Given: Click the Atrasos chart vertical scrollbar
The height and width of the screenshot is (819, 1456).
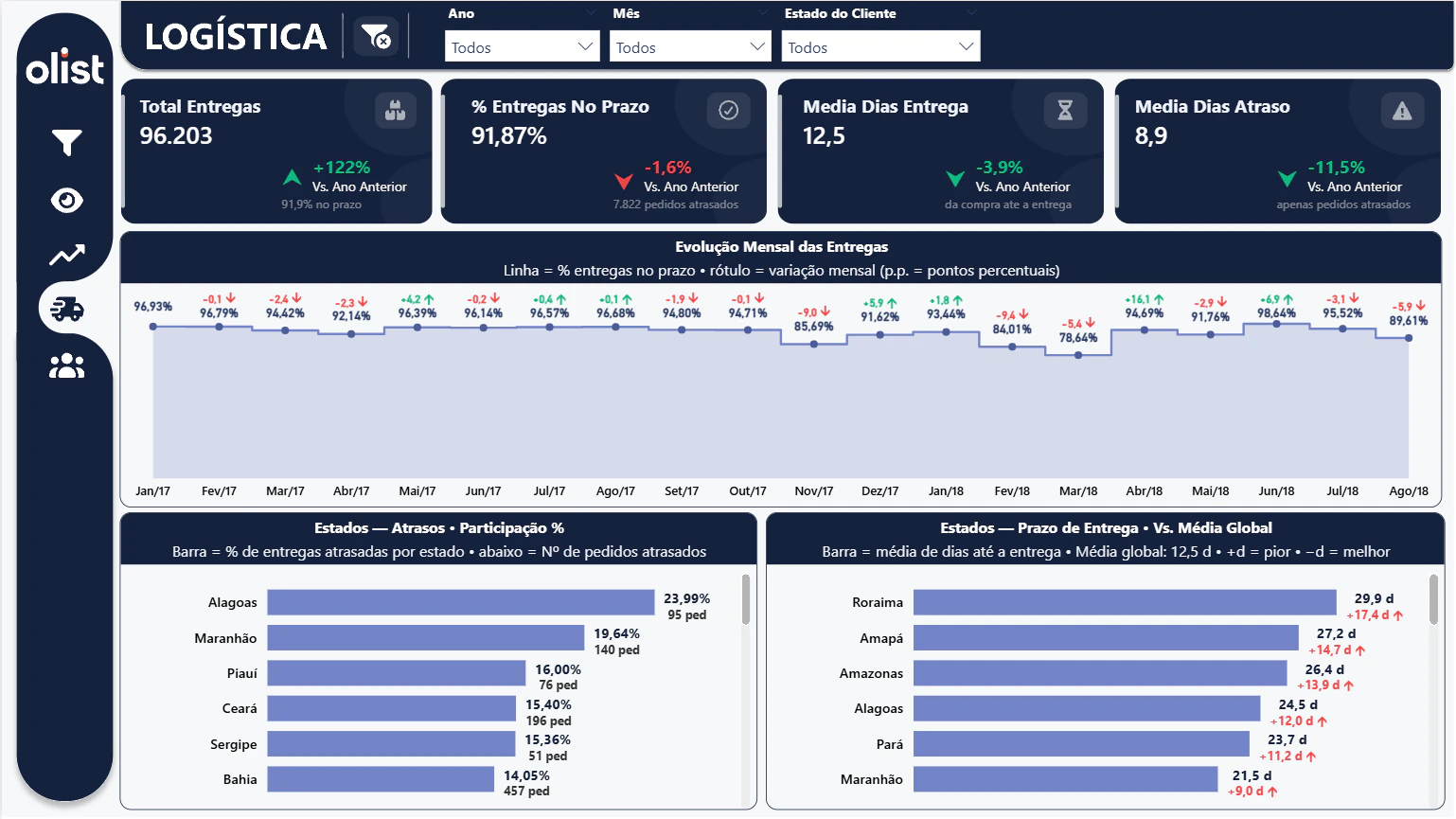Looking at the screenshot, I should point(746,599).
